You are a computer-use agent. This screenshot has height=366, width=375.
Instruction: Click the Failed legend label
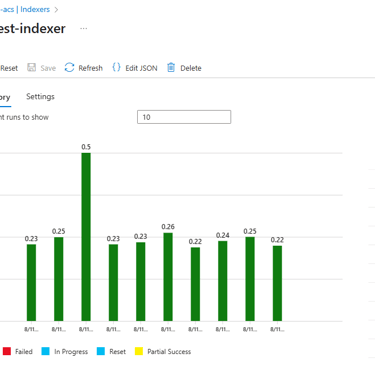(x=24, y=352)
